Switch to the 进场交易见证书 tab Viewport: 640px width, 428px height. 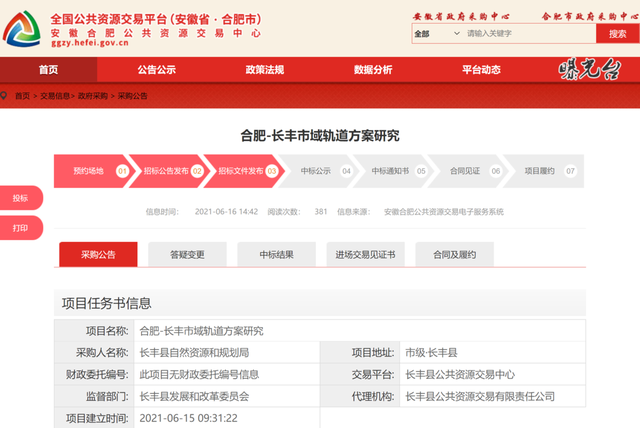pos(366,255)
